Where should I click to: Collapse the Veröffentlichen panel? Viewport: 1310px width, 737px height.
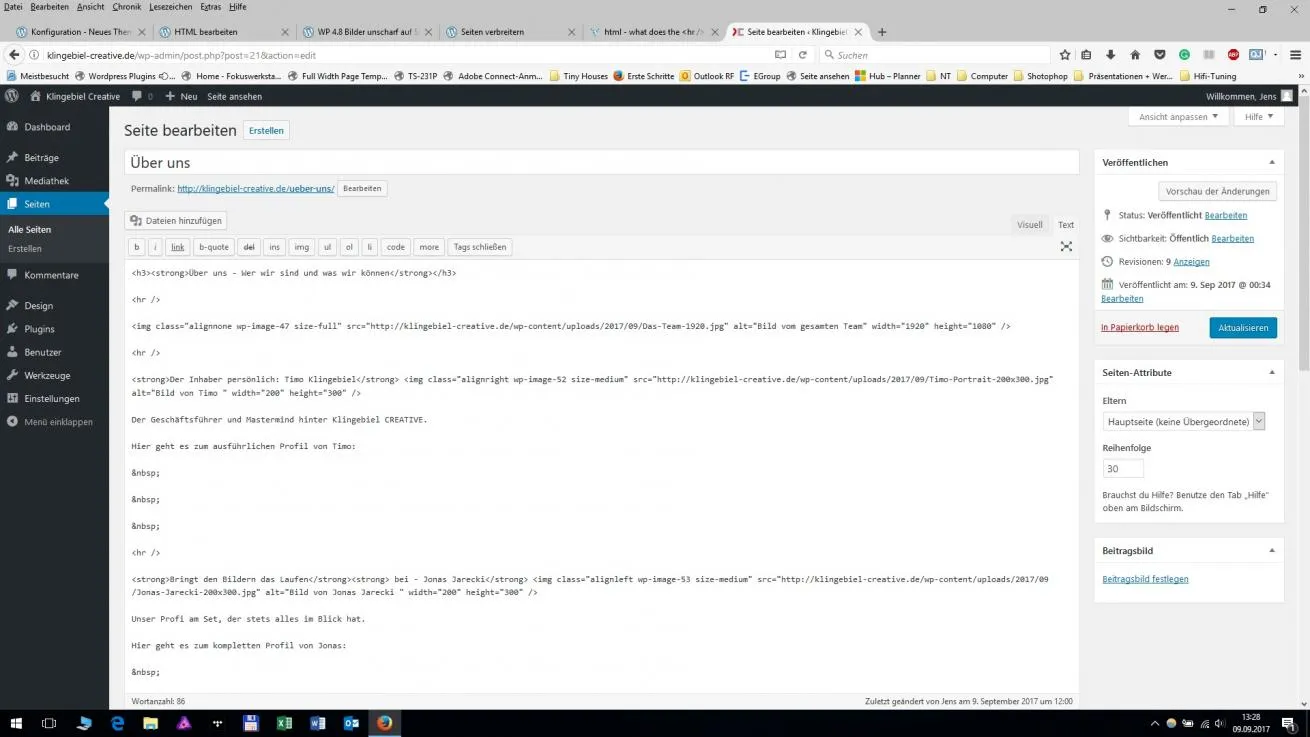pos(1272,162)
